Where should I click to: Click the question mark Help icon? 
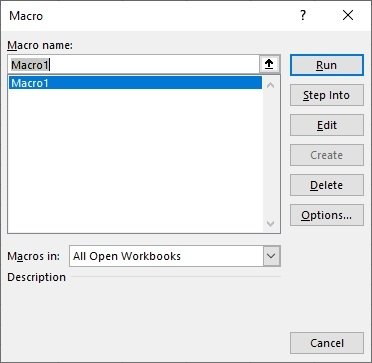click(303, 16)
